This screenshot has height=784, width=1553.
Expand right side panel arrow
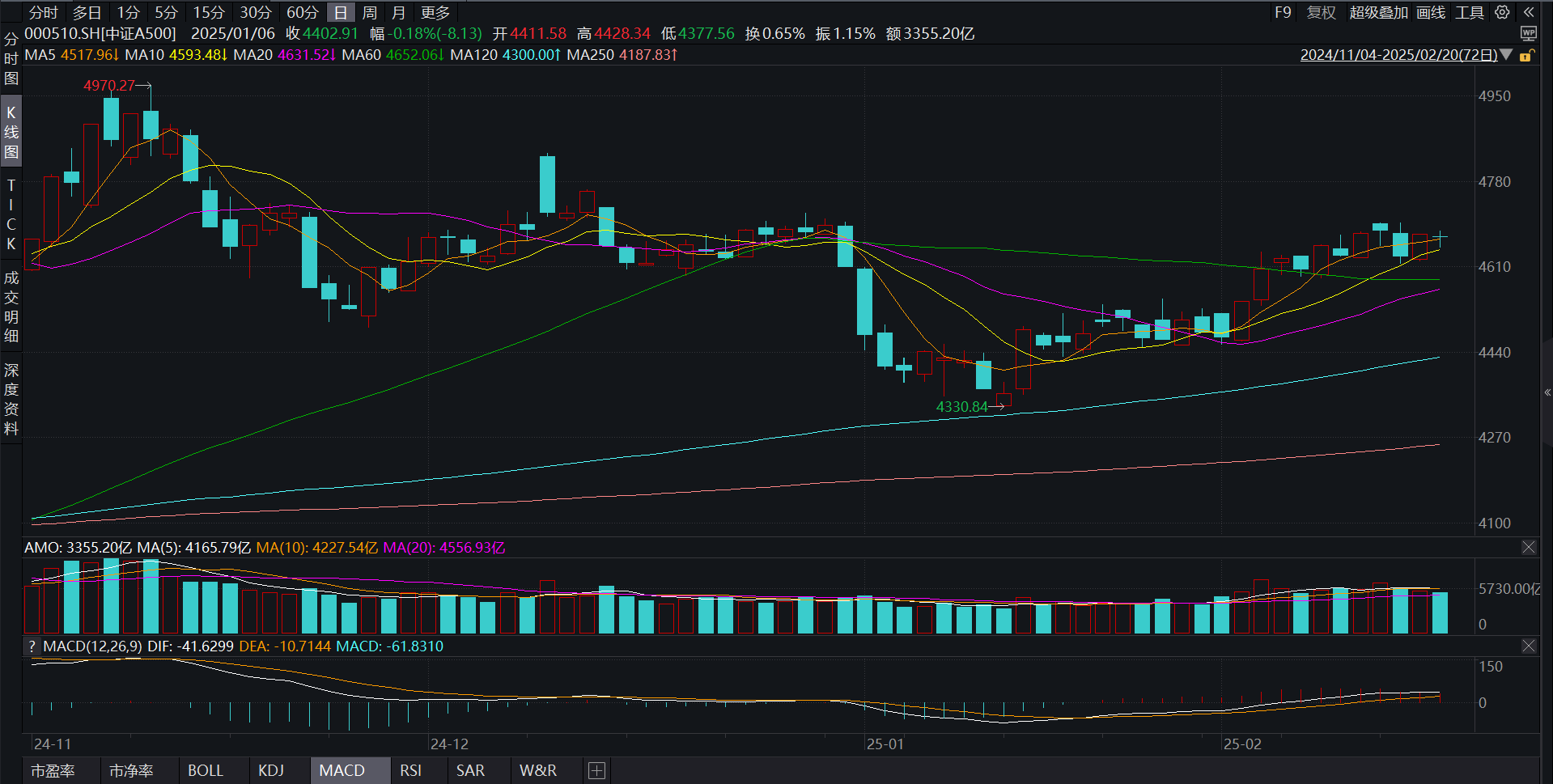1547,392
